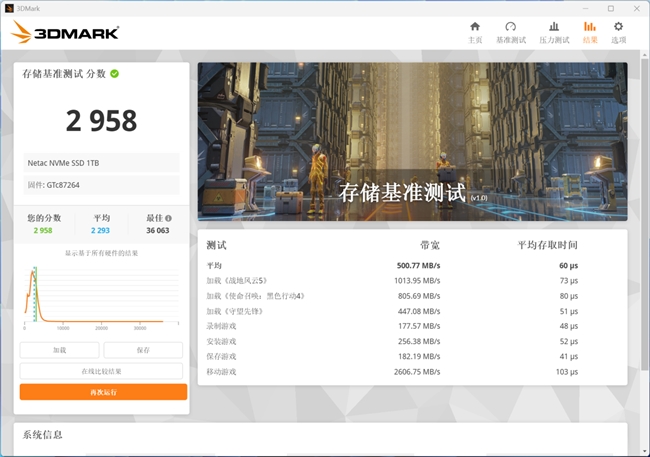Click the storage benchmark banner image
Image resolution: width=650 pixels, height=457 pixels.
(412, 142)
